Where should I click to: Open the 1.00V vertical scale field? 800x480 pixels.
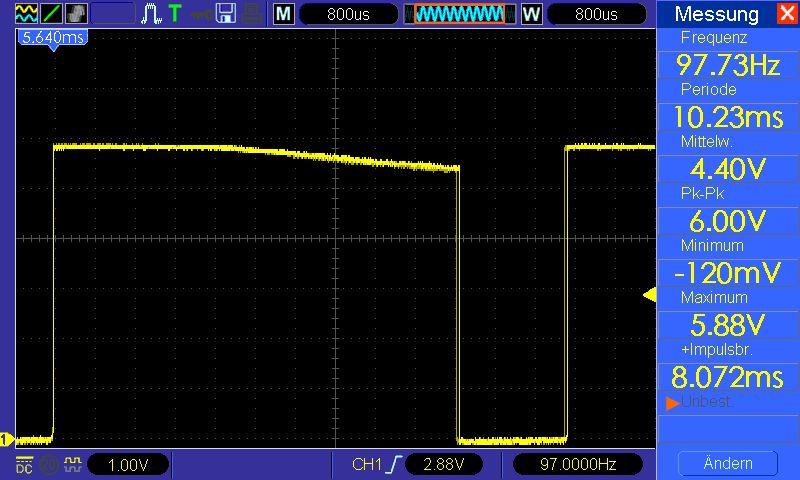[x=128, y=465]
